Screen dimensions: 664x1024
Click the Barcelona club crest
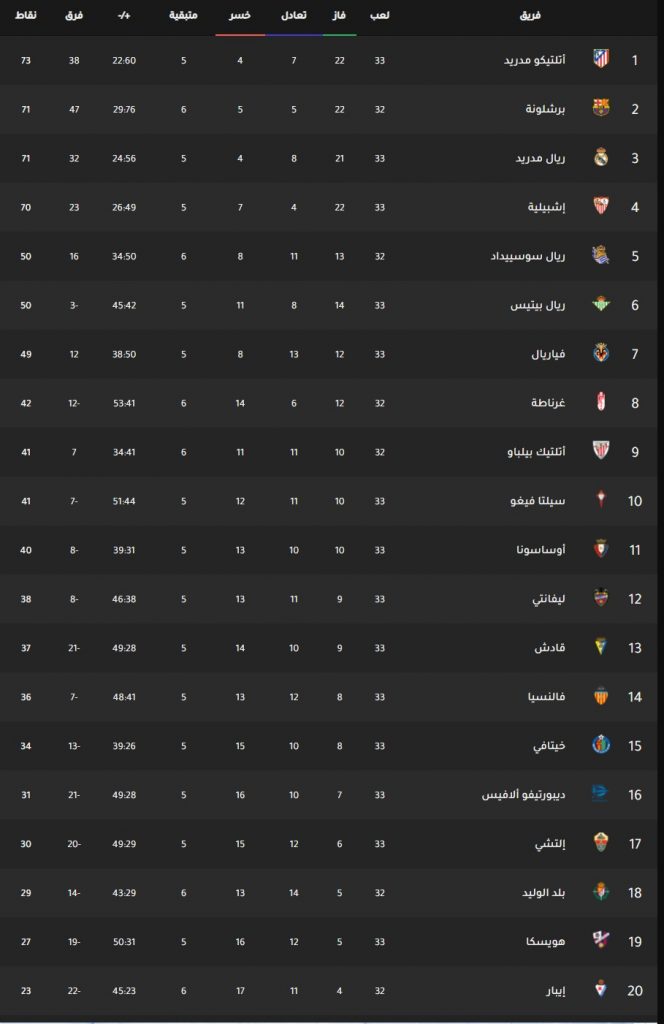click(601, 108)
